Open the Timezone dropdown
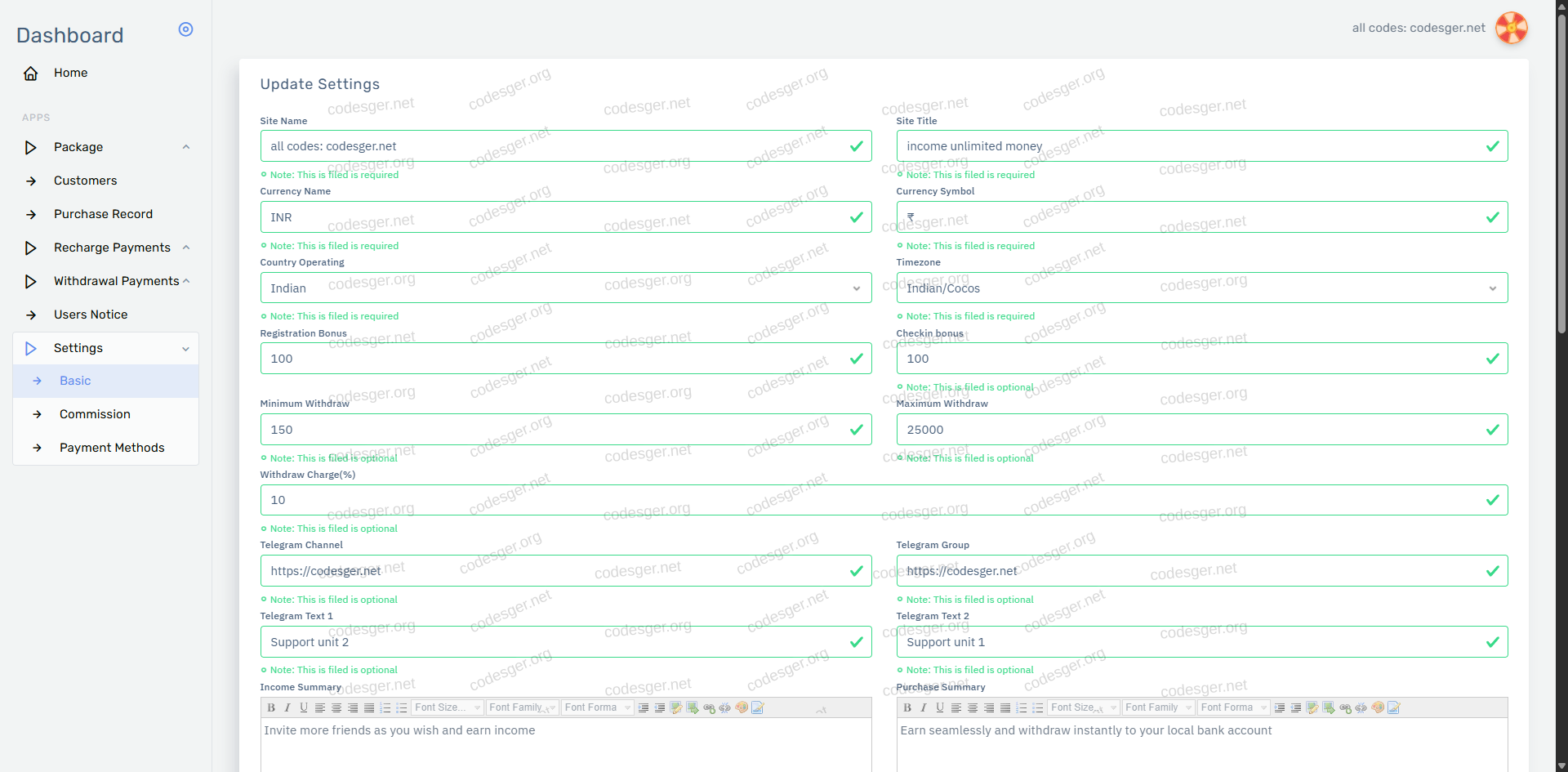This screenshot has height=772, width=1568. 1201,288
